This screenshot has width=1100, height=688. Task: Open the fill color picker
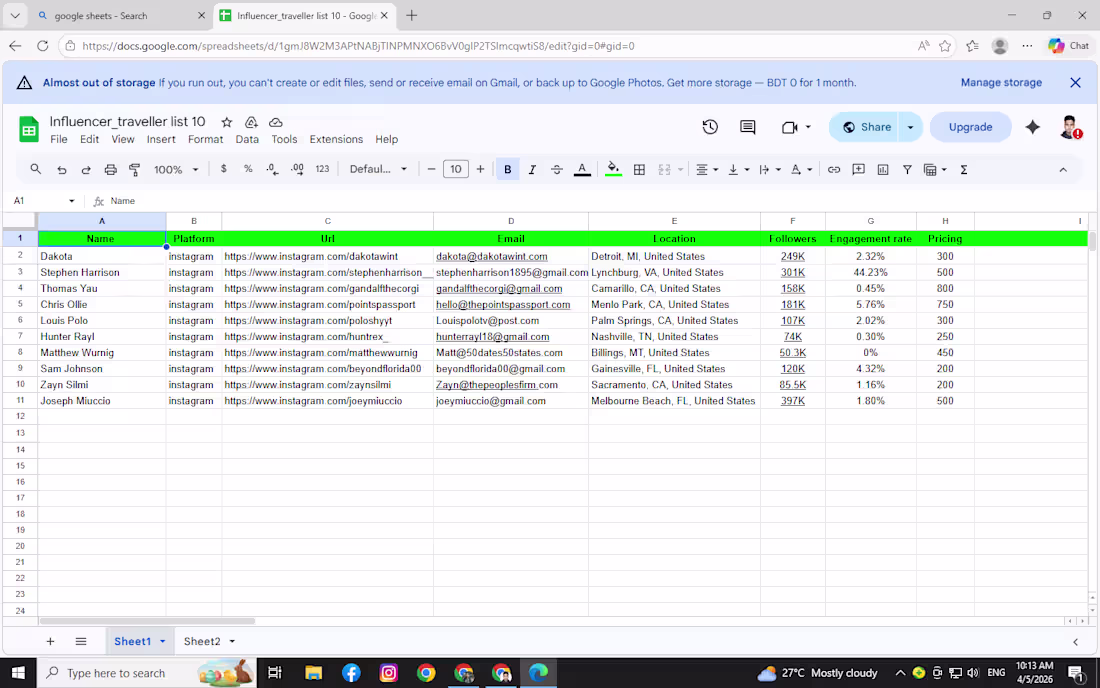coord(613,169)
